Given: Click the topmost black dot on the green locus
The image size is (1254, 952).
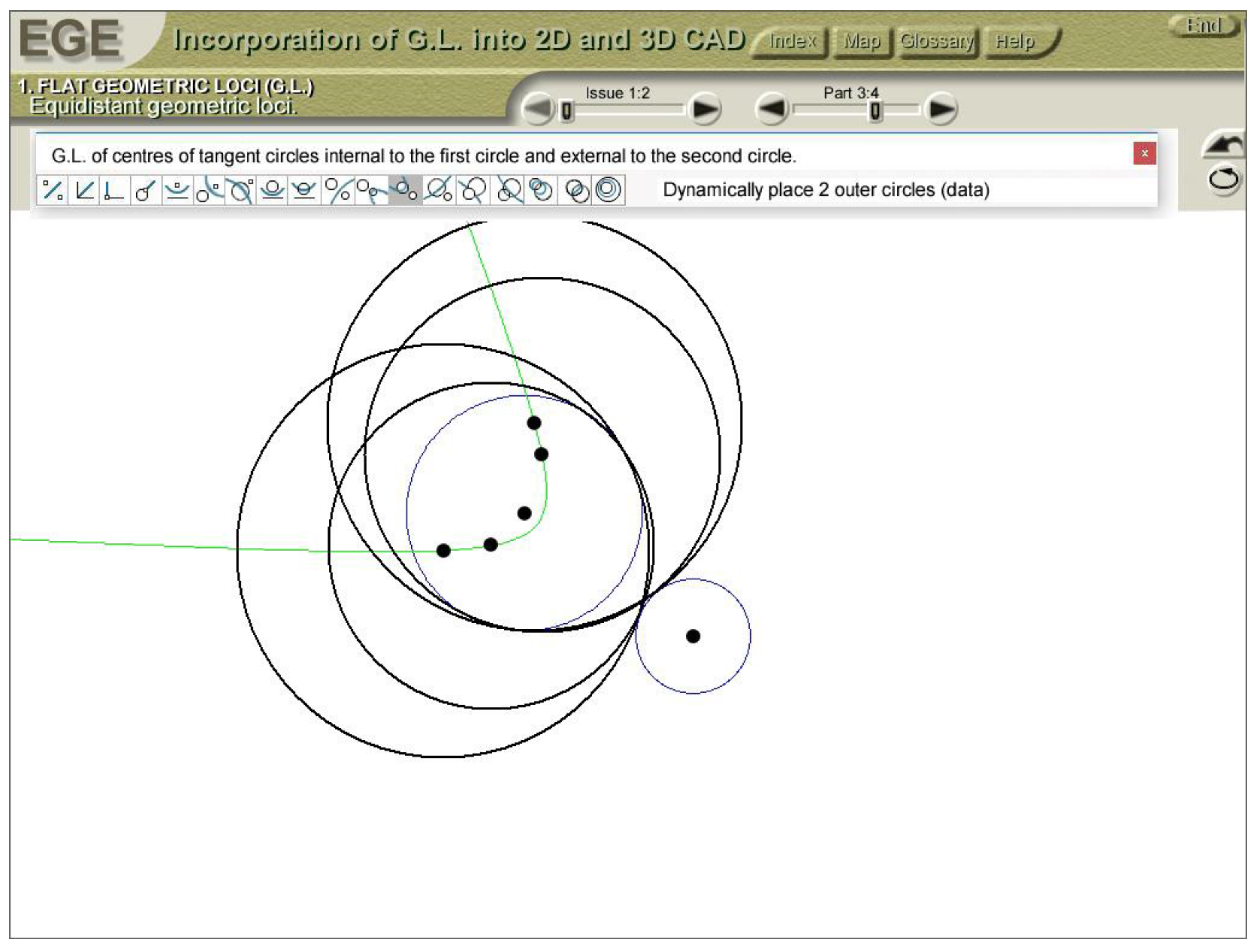Looking at the screenshot, I should (x=534, y=423).
